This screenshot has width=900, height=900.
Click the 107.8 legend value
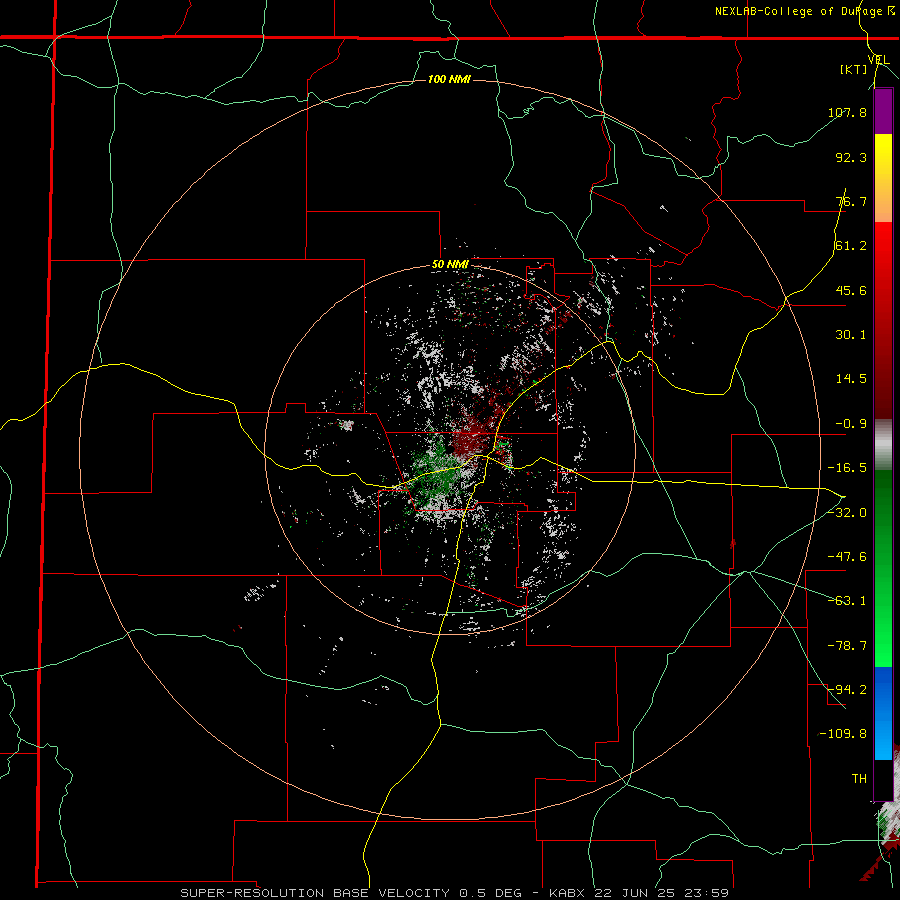pyautogui.click(x=847, y=112)
